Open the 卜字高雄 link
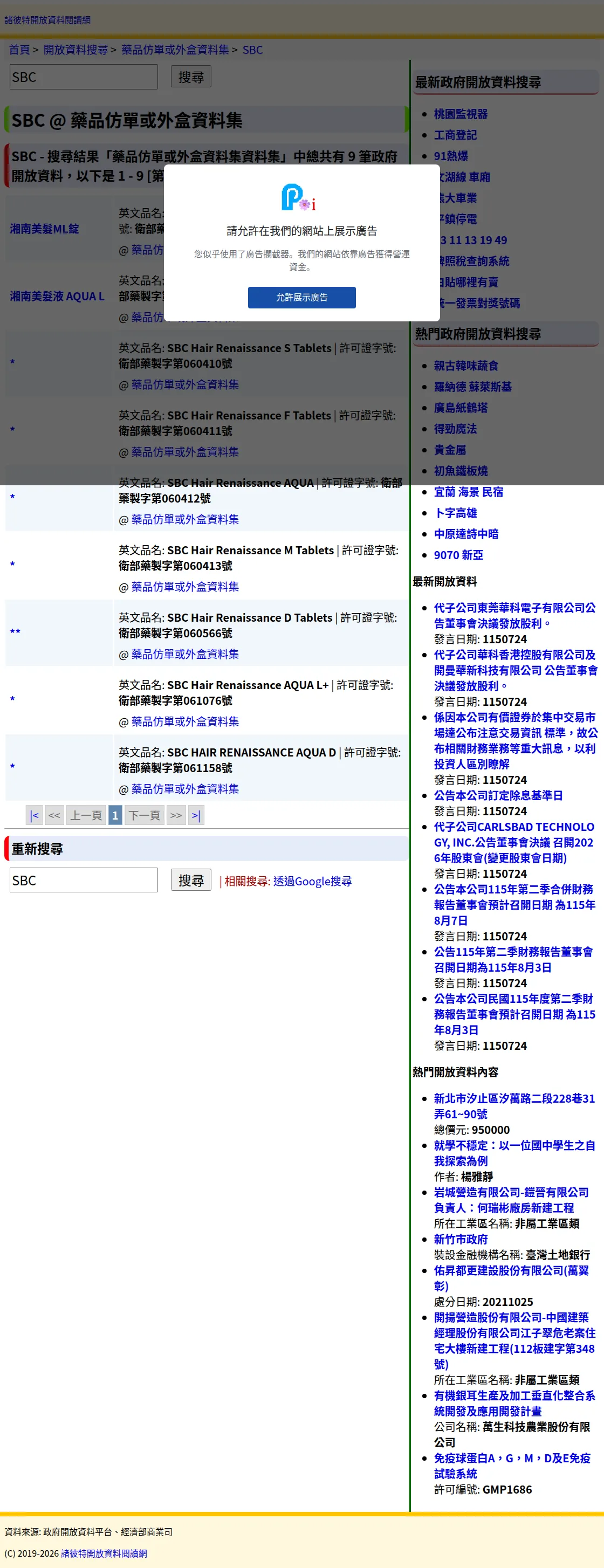Viewport: 604px width, 1568px height. 455,513
